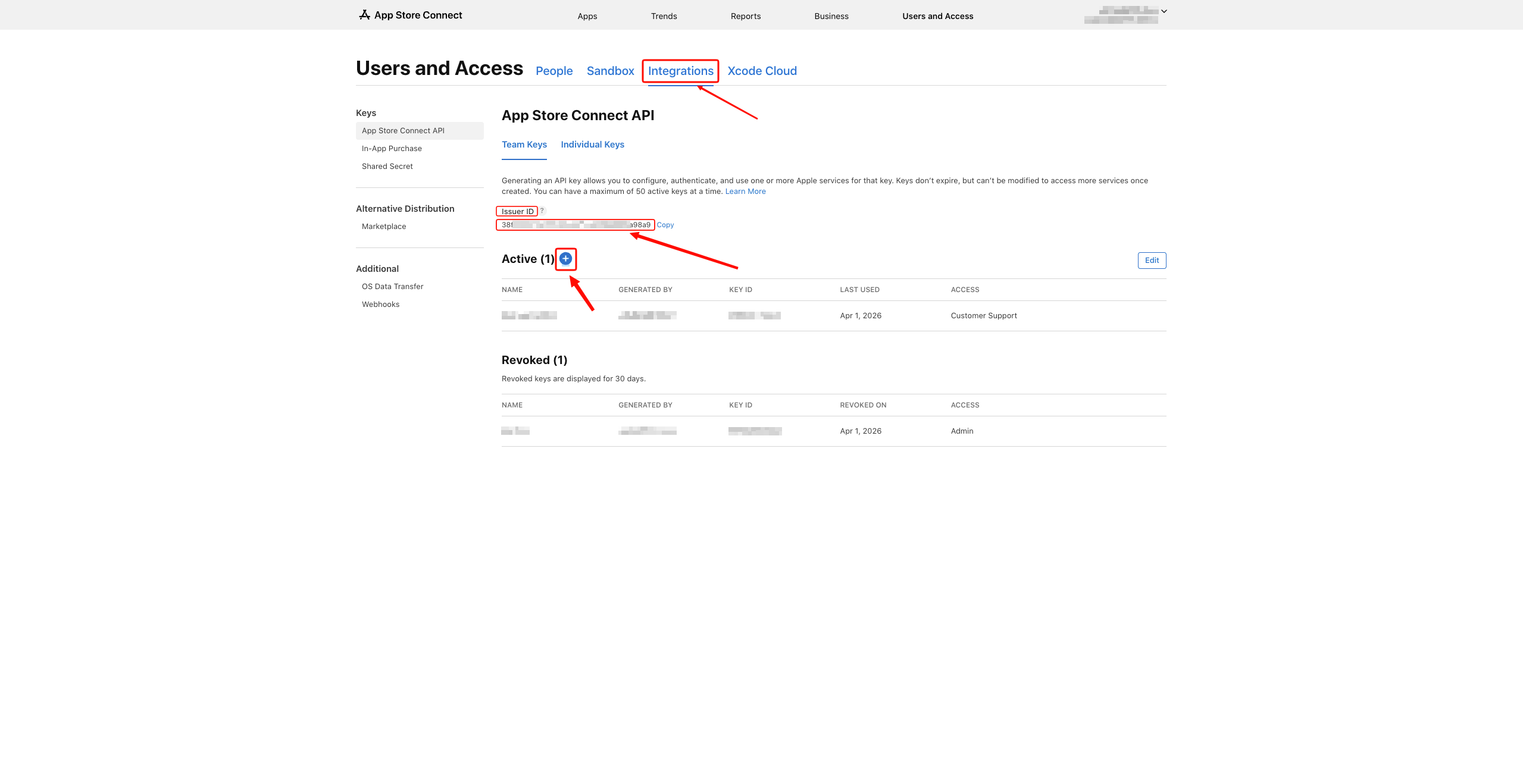The height and width of the screenshot is (784, 1523).
Task: Add a new active API key with plus icon
Action: click(565, 259)
